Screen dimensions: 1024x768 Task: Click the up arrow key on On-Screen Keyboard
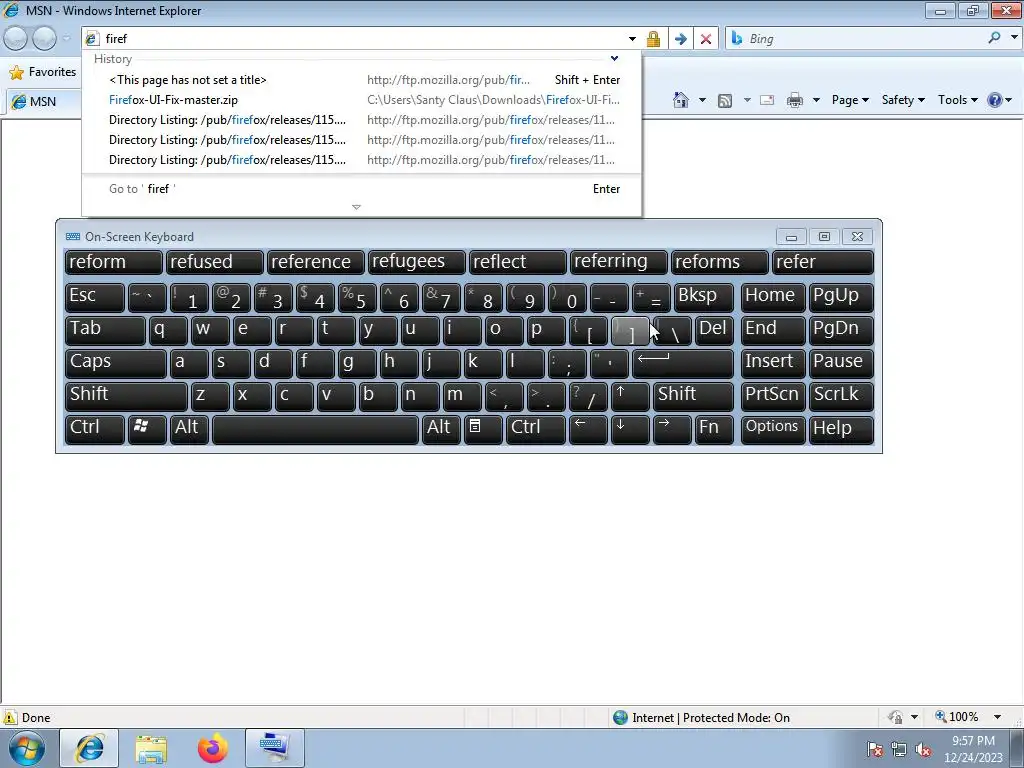[x=630, y=396]
